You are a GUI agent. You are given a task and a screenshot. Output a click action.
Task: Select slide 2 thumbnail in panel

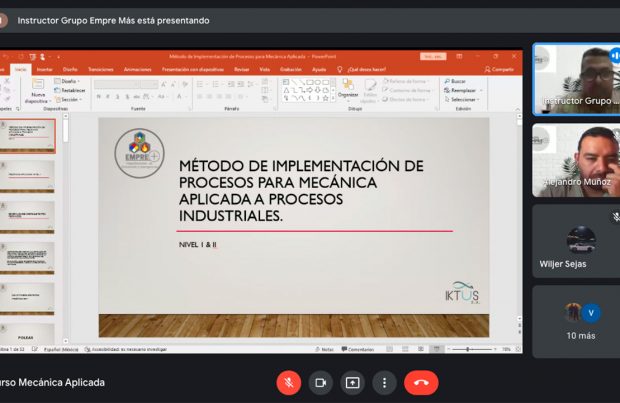pos(27,176)
